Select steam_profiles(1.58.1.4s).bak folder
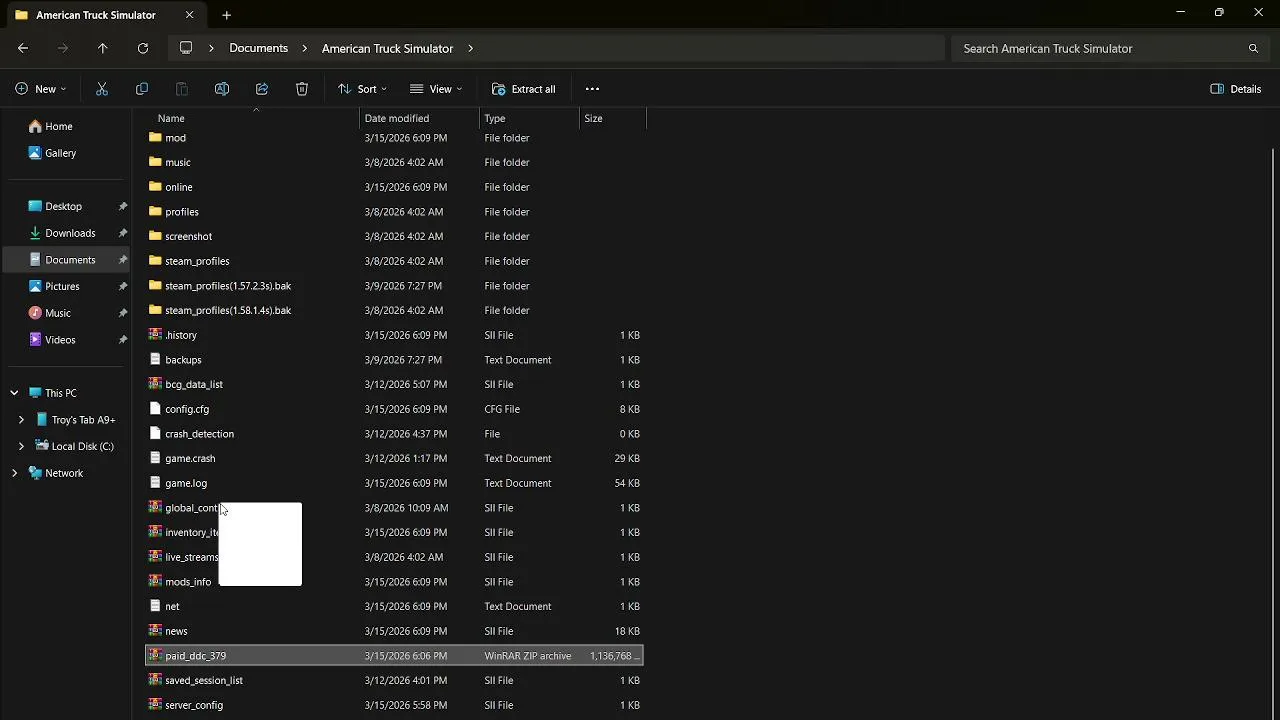The width and height of the screenshot is (1280, 720). 394,310
